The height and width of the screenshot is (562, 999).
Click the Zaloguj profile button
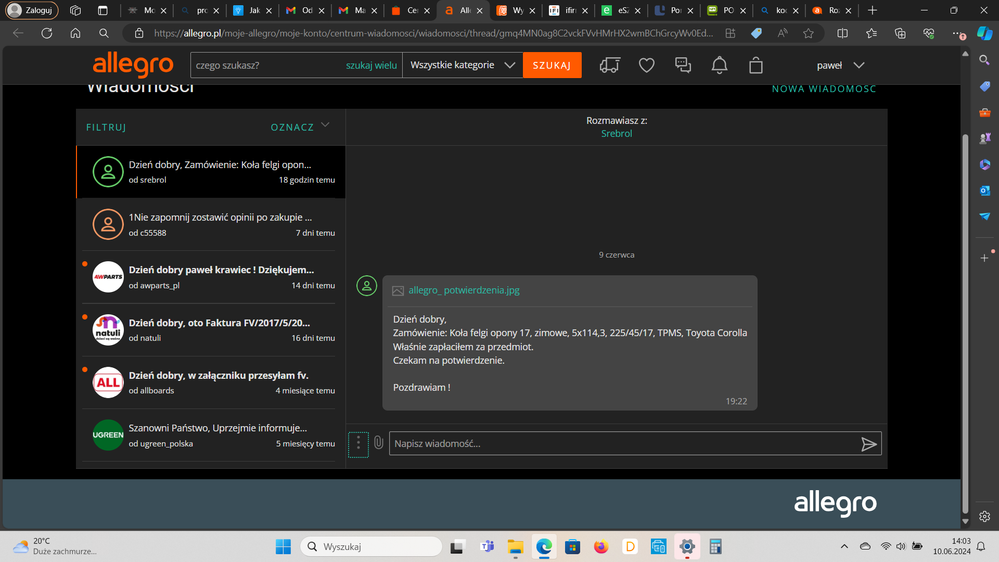tap(32, 10)
